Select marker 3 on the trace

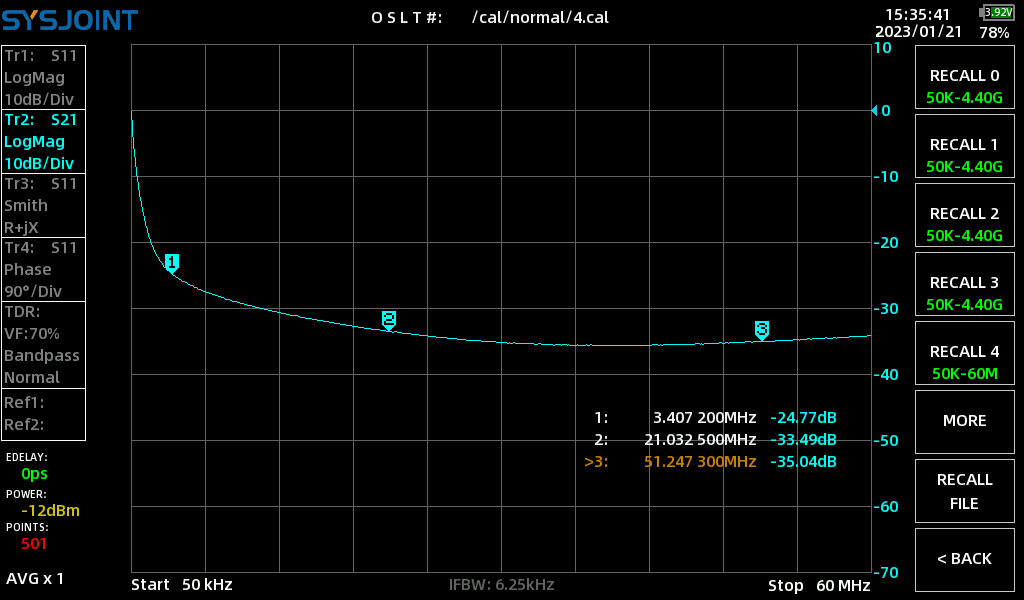(x=761, y=330)
